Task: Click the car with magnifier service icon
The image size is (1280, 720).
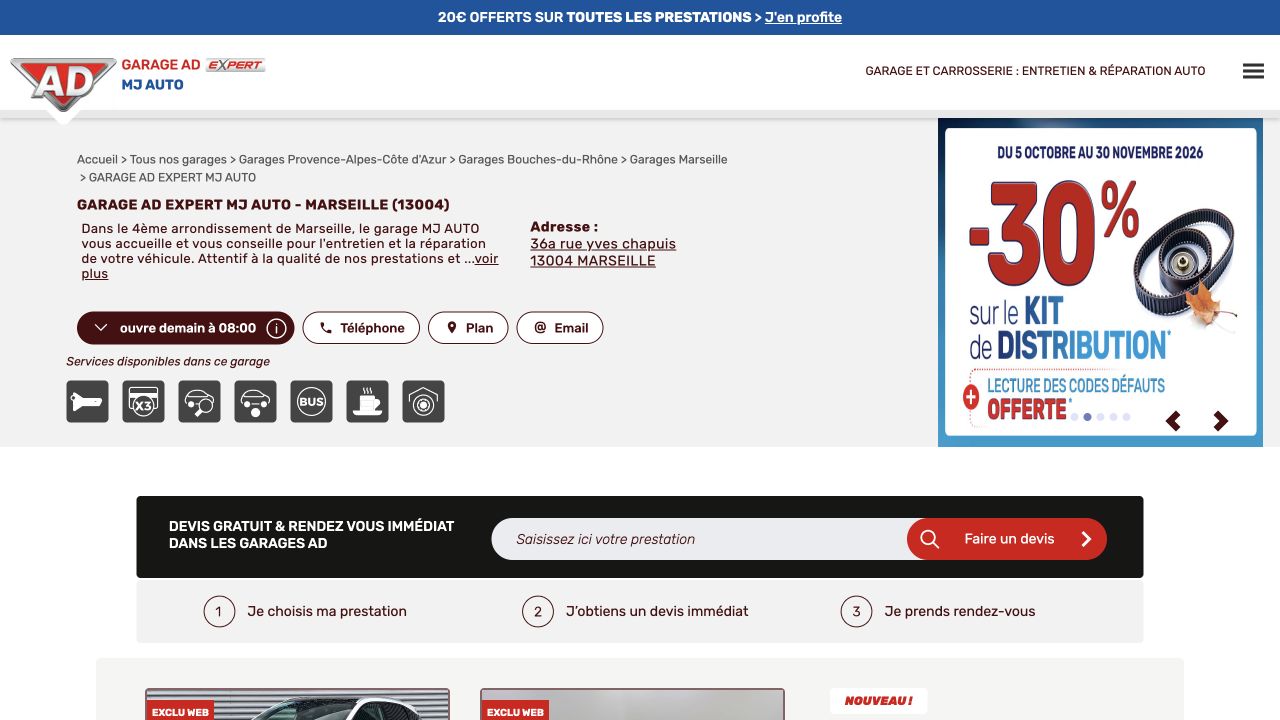Action: (x=200, y=402)
